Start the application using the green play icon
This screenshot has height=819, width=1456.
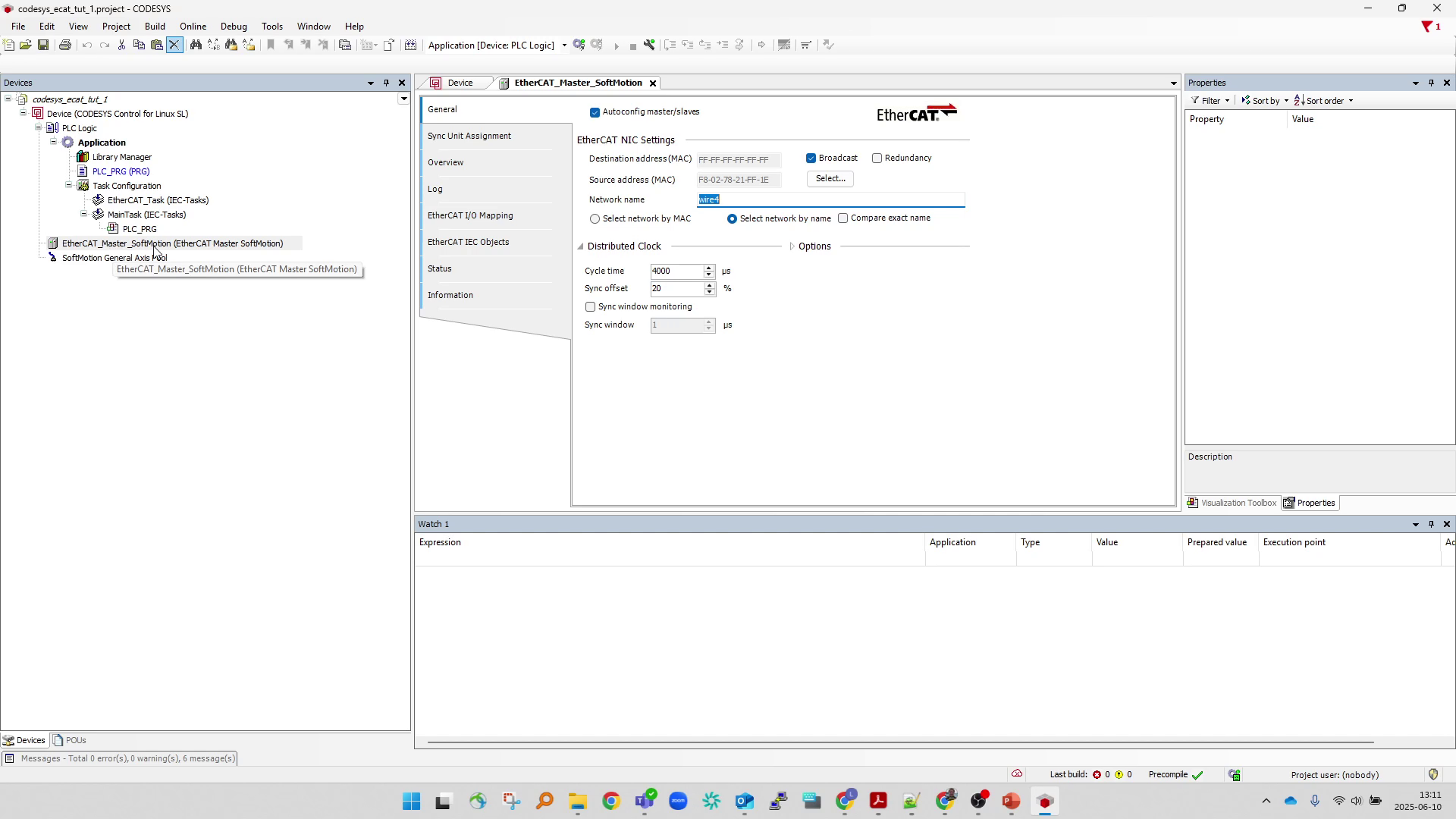pos(617,45)
